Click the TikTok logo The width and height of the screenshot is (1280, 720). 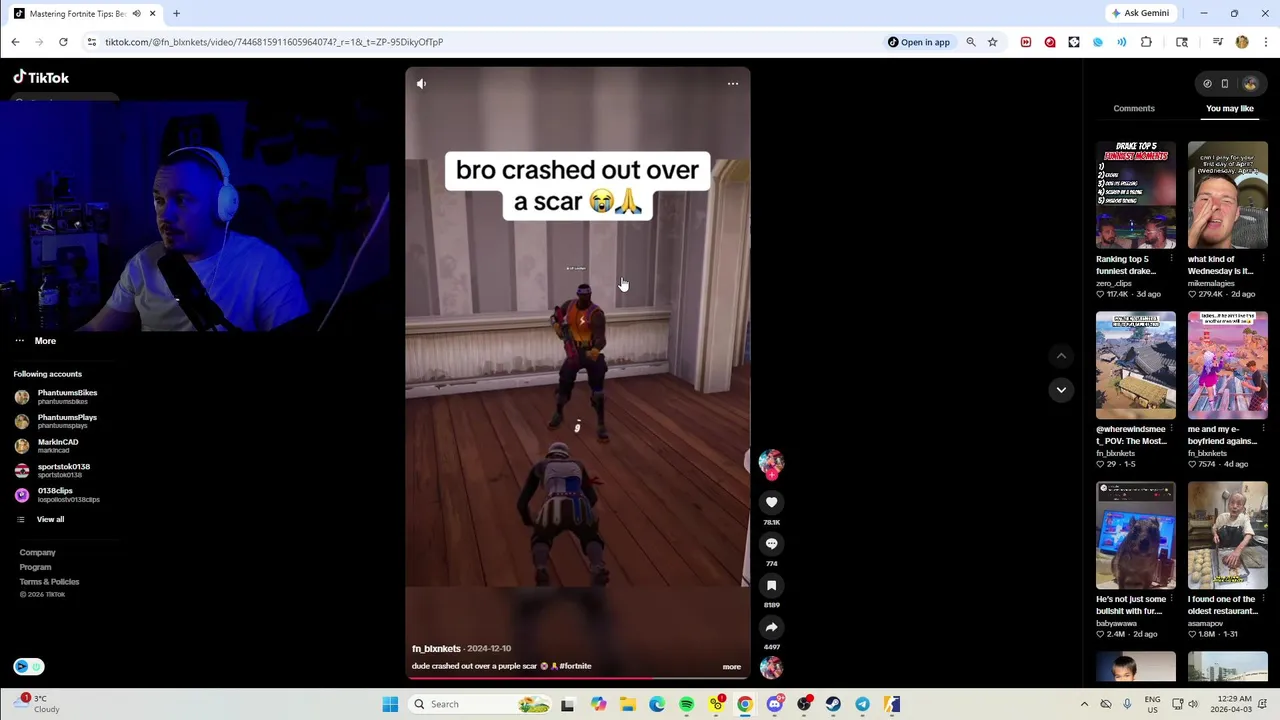coord(41,77)
